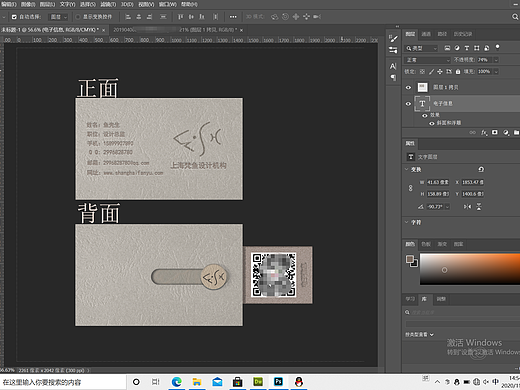Click width W input field
The image size is (520, 390).
click(x=438, y=182)
